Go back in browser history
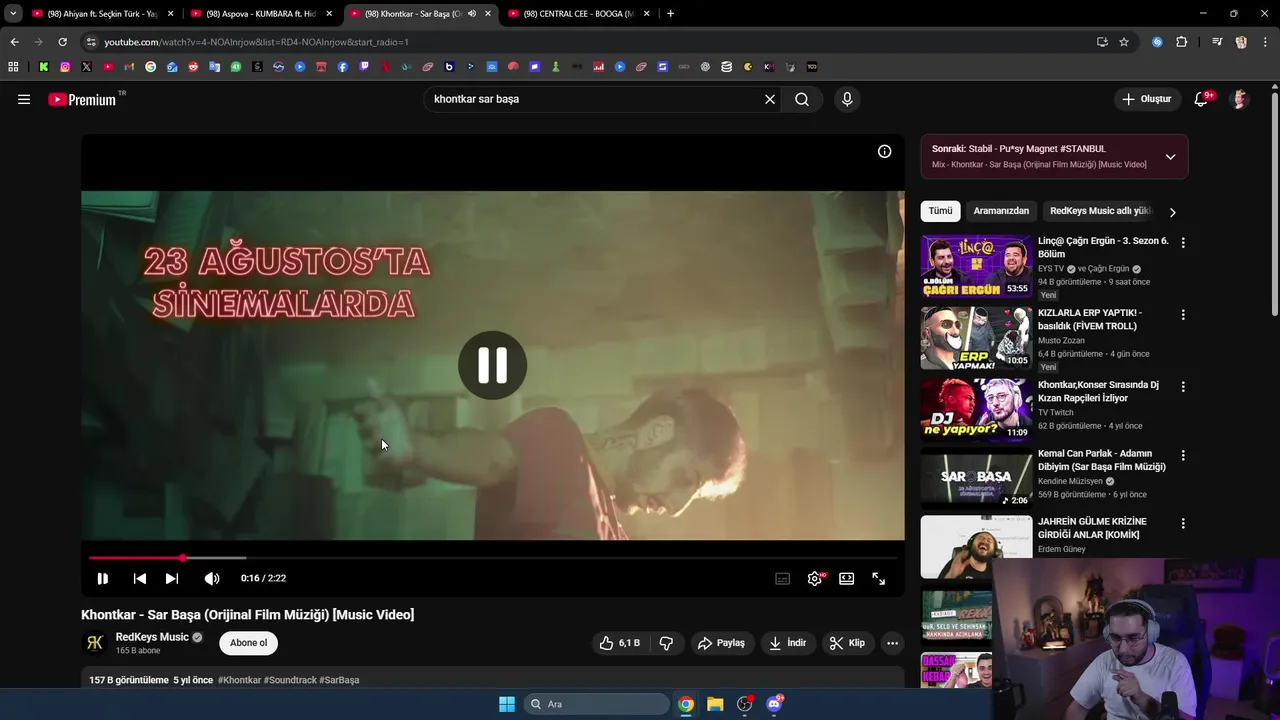Viewport: 1280px width, 720px height. coord(14,42)
